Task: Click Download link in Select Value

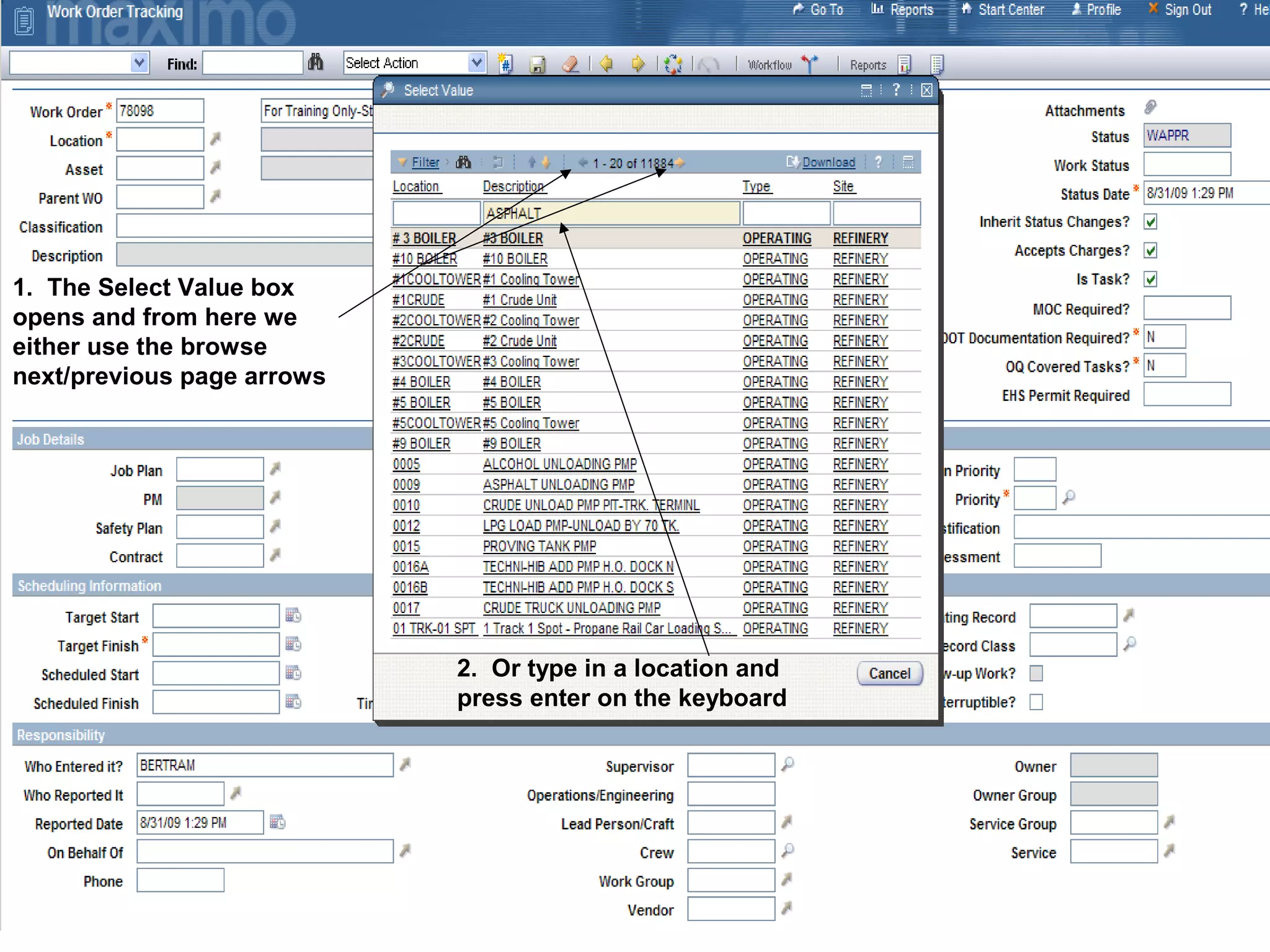Action: pyautogui.click(x=828, y=162)
